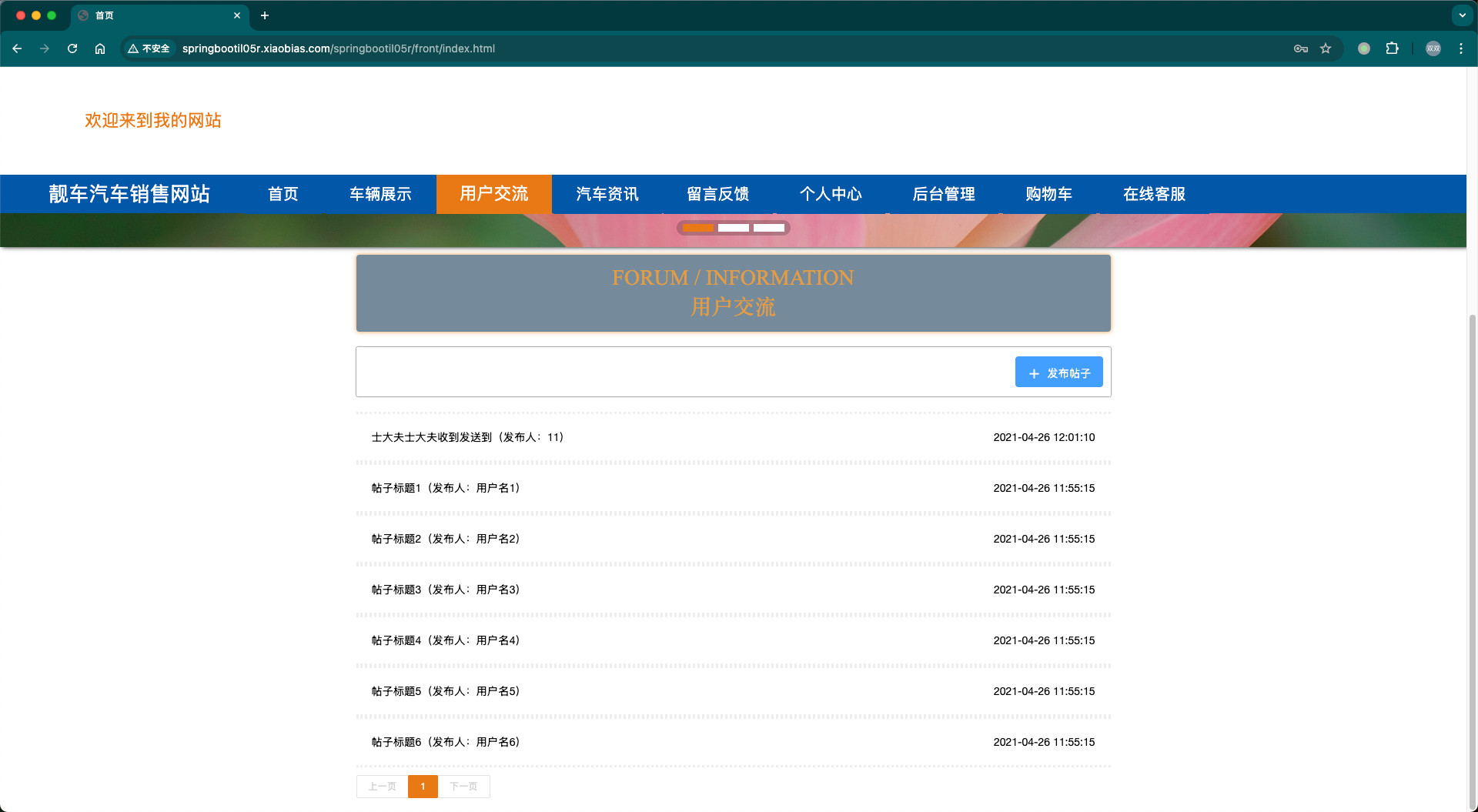Open the browser home page icon
This screenshot has height=812, width=1478.
[x=100, y=48]
